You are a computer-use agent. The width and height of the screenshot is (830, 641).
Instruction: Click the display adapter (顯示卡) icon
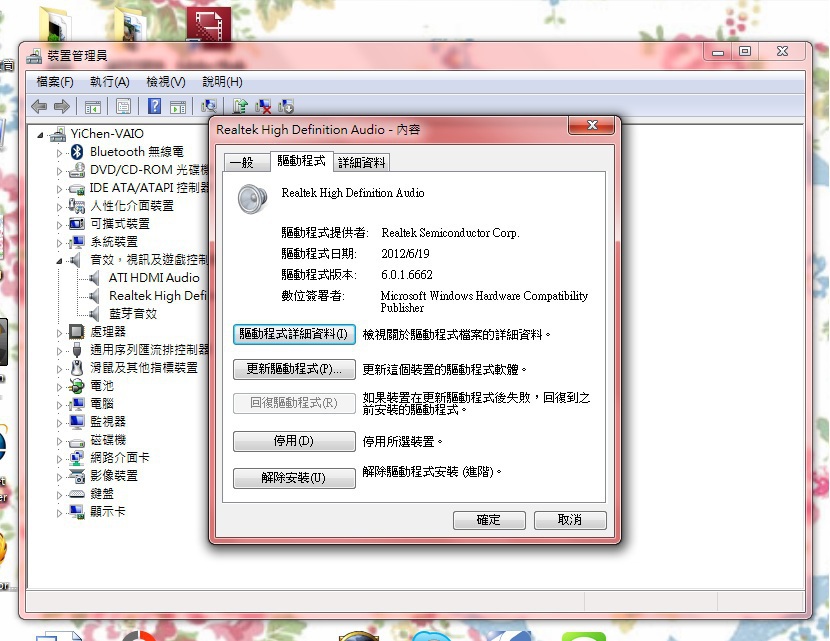[77, 512]
